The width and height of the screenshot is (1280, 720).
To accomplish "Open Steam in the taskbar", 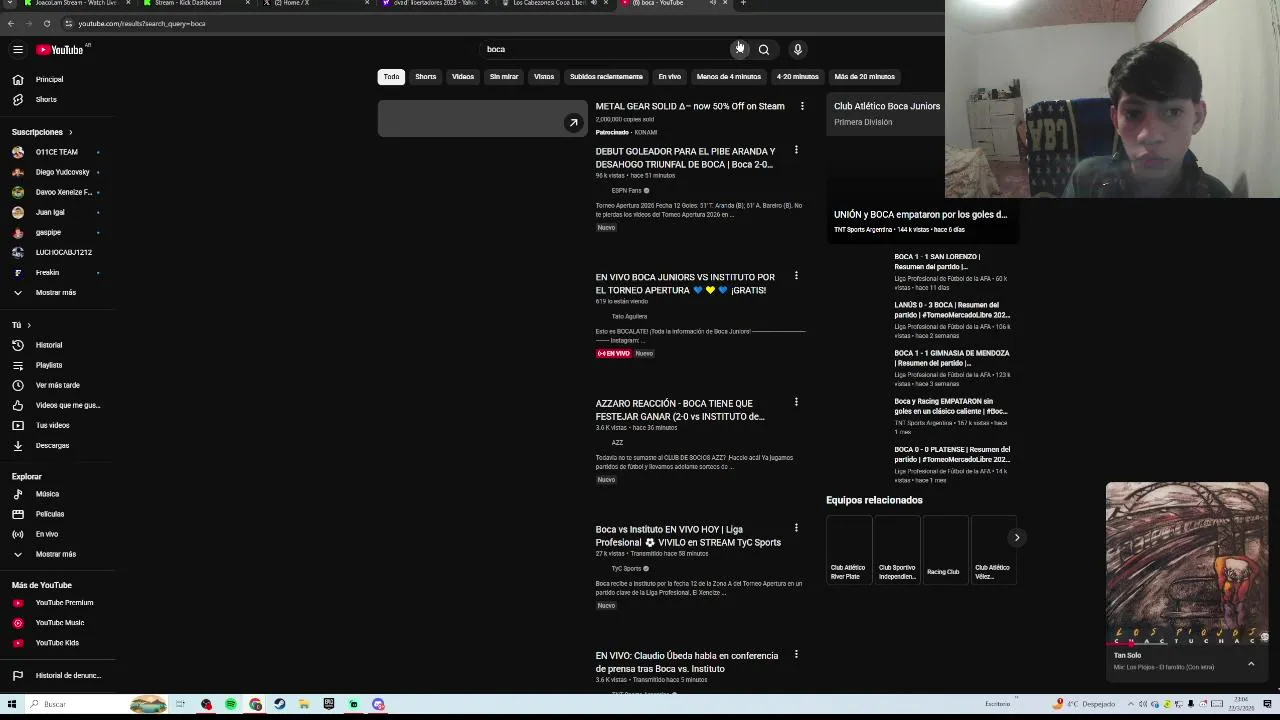I will point(280,704).
